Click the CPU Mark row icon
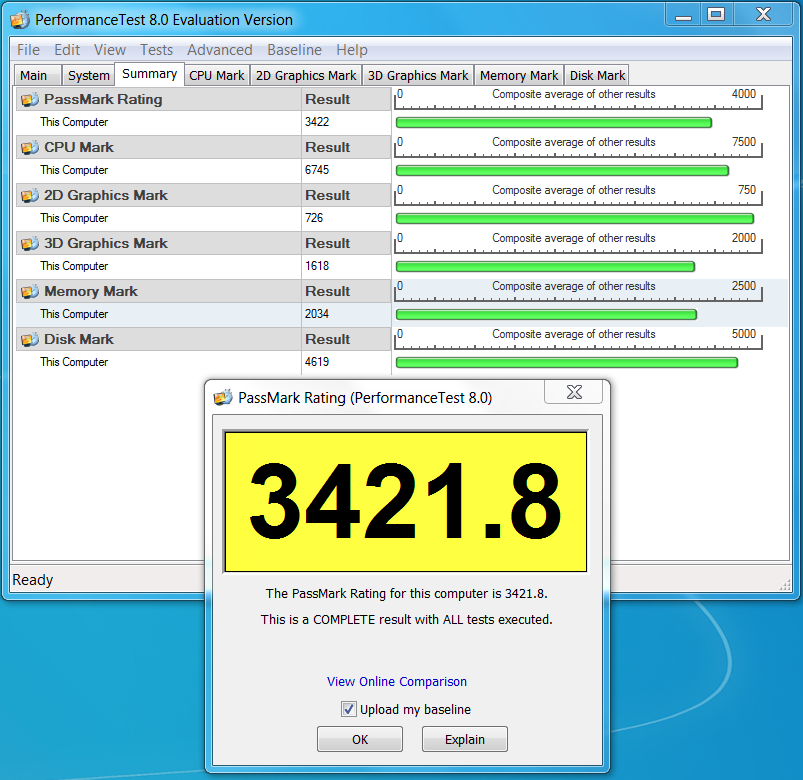The height and width of the screenshot is (780, 803). [30, 147]
